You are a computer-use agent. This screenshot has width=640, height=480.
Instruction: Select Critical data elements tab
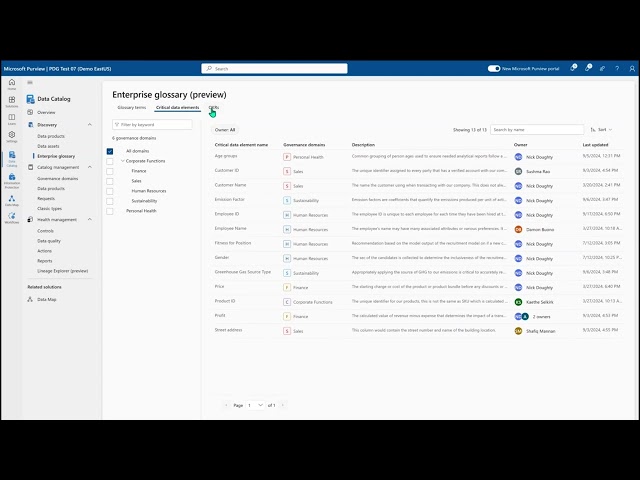(x=178, y=107)
